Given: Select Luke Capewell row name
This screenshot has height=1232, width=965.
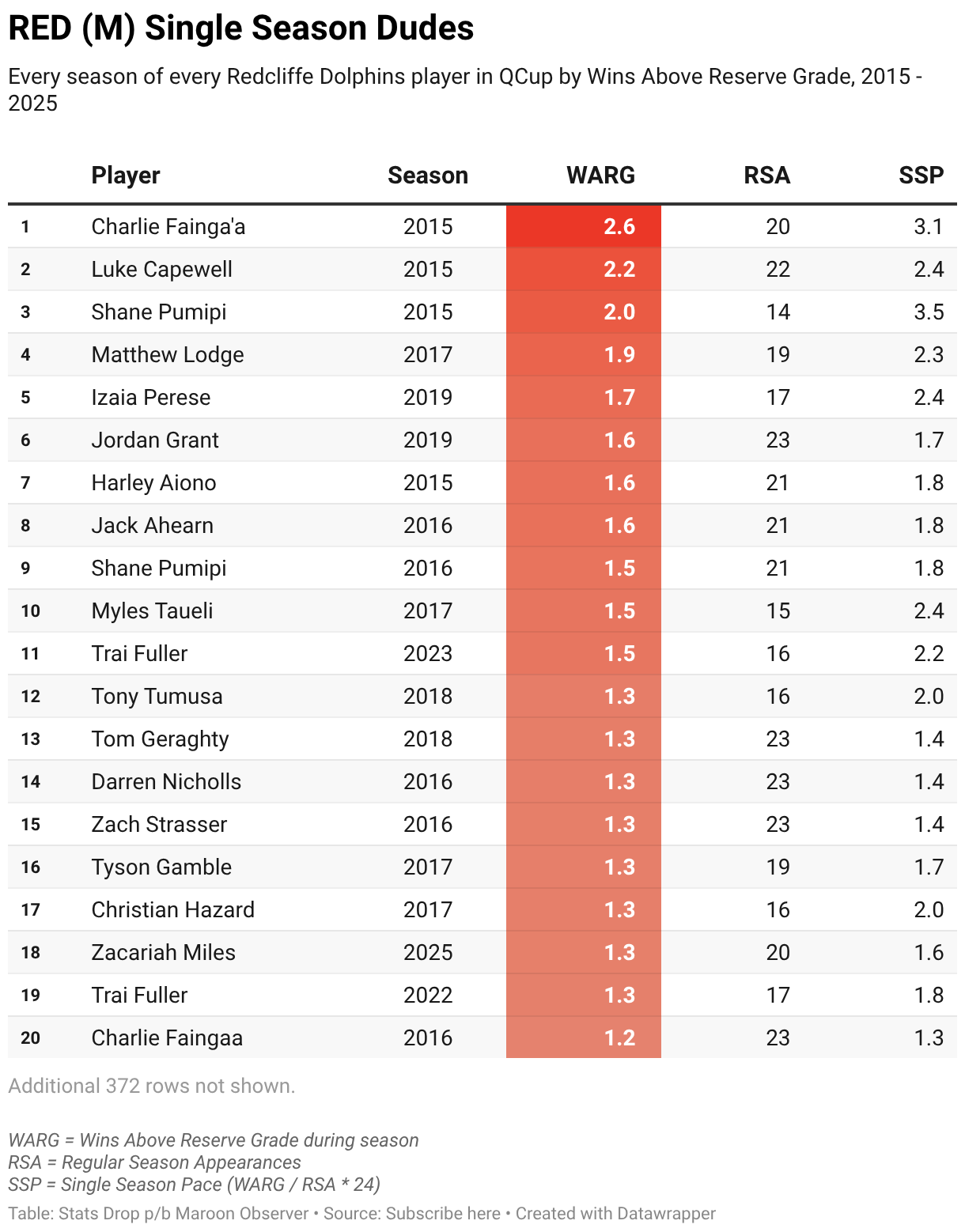Looking at the screenshot, I should 161,270.
